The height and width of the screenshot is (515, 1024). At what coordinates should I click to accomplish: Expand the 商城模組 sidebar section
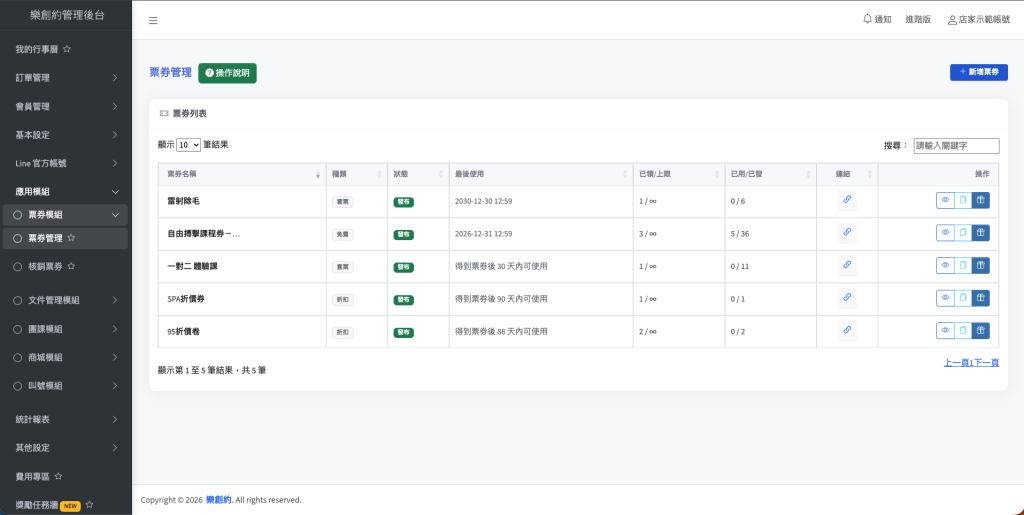65,357
